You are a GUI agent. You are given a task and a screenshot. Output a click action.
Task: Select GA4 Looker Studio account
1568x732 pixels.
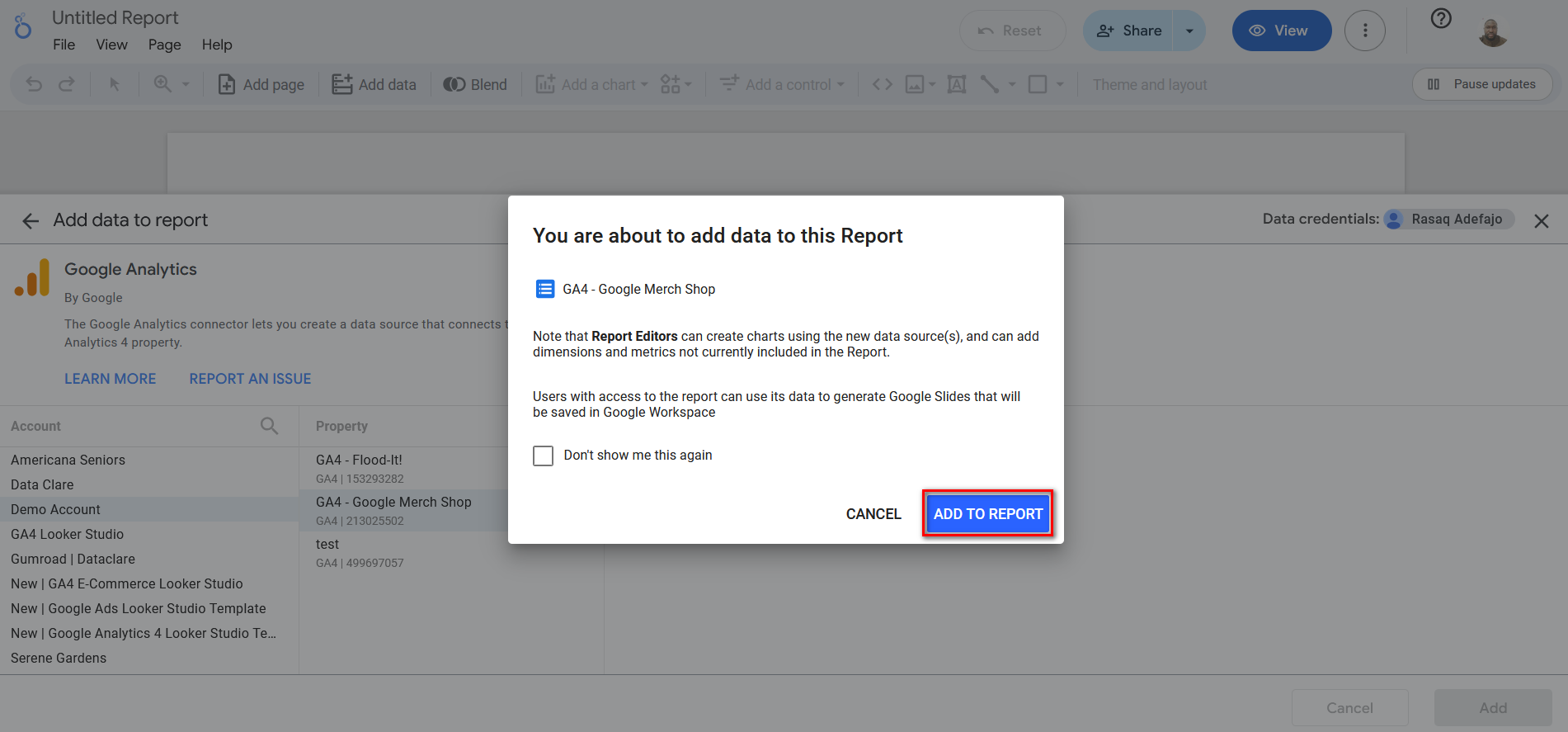[x=149, y=534]
